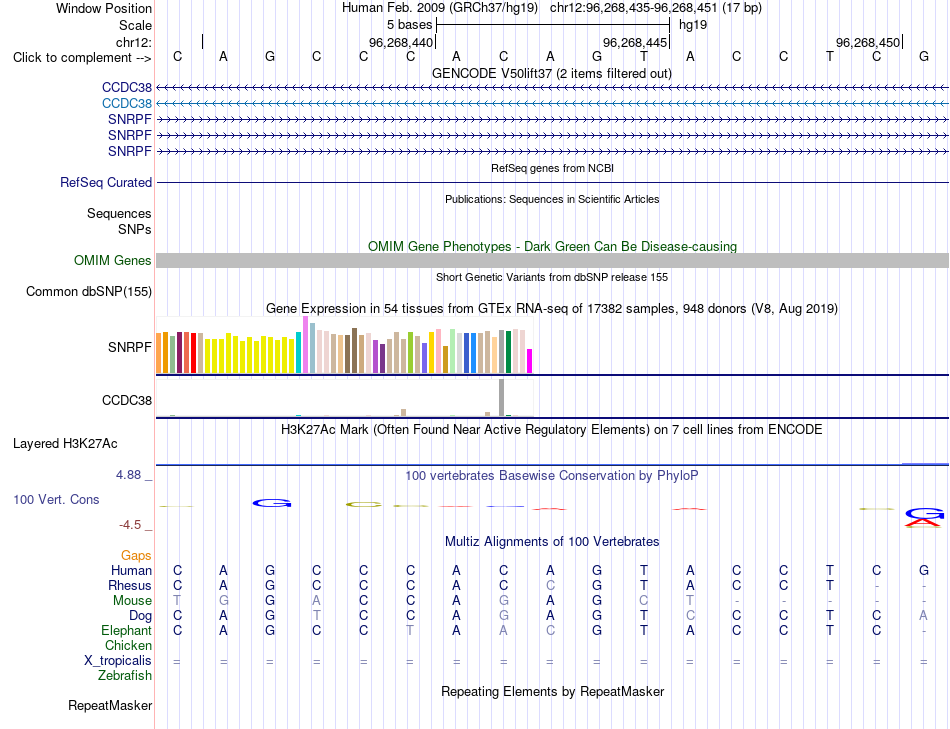
Task: Click the 4.88 PhyloP upper scale value
Action: (128, 475)
